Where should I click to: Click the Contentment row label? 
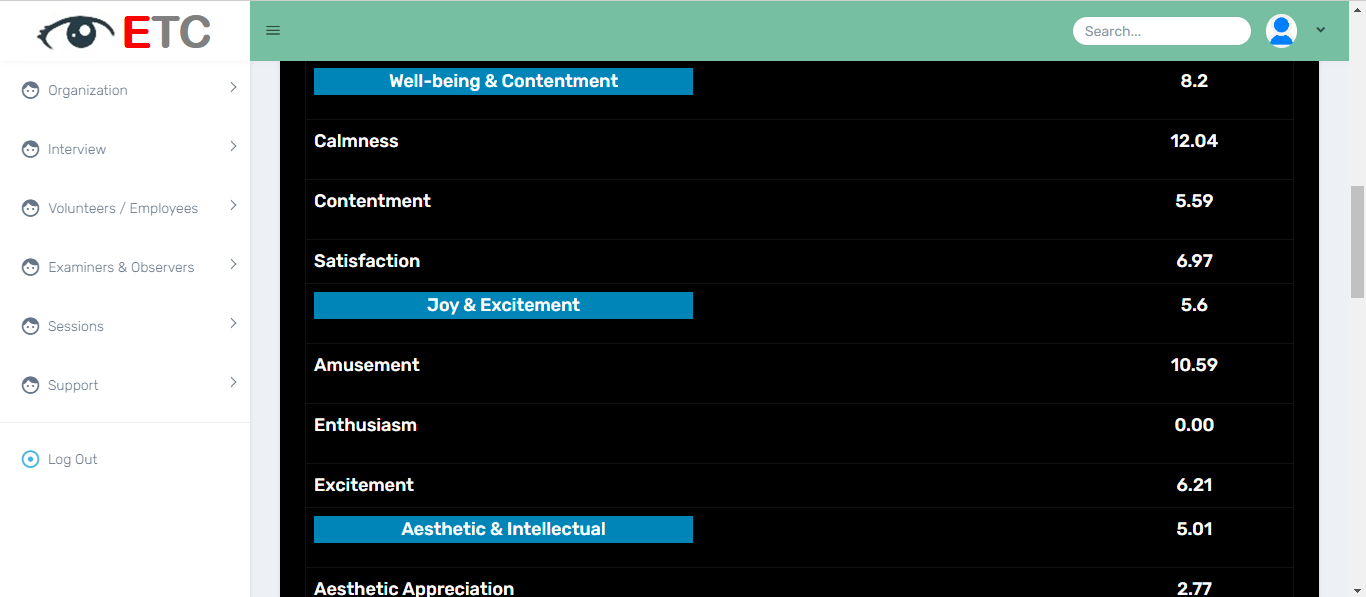pos(372,201)
